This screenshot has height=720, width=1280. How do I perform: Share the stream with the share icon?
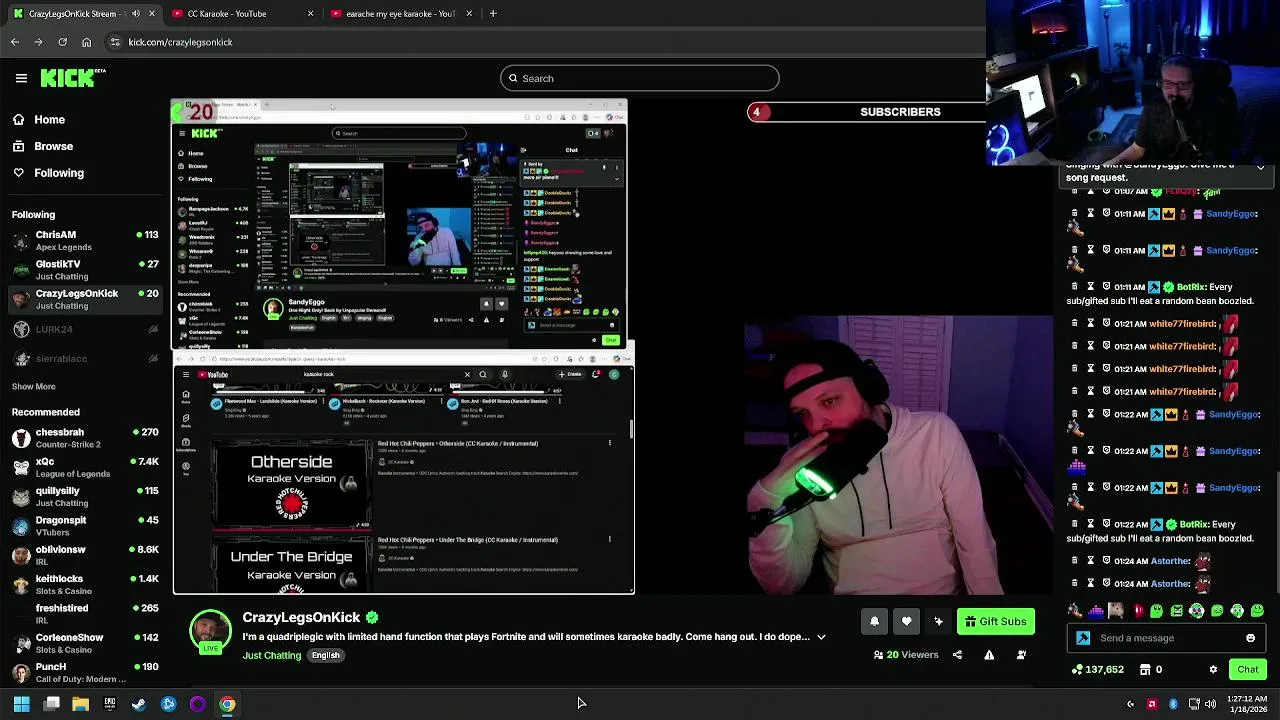point(957,655)
